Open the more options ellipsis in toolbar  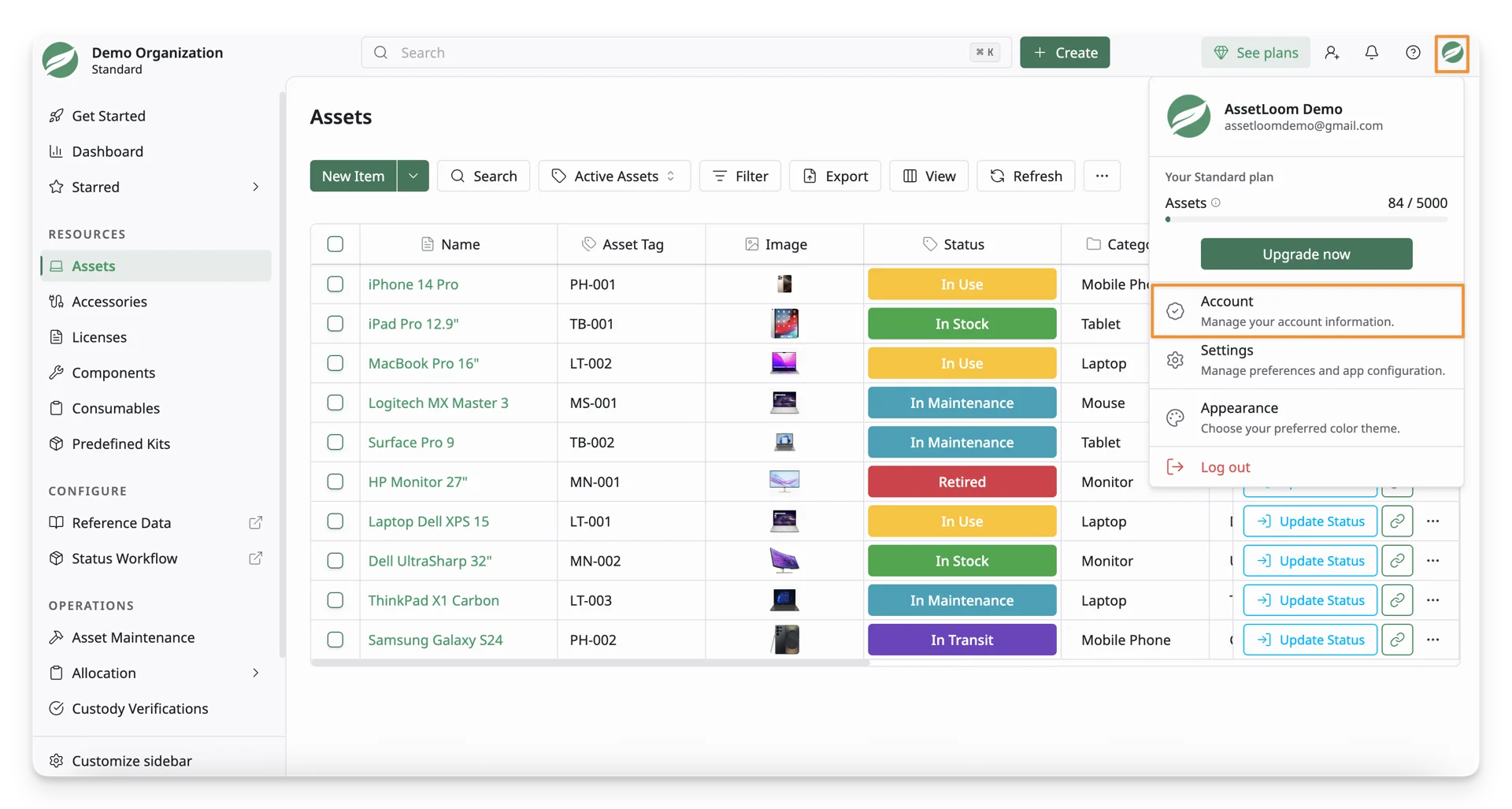pos(1102,176)
